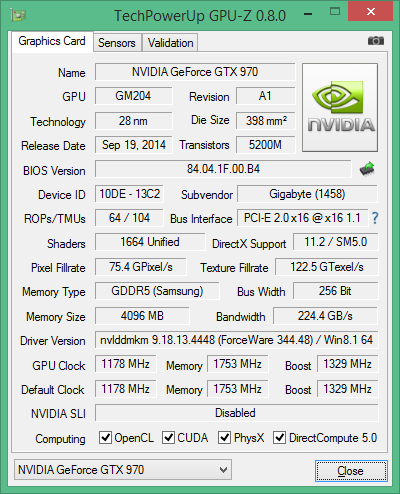Image resolution: width=400 pixels, height=494 pixels.
Task: Click the 'Computing' label
Action: tap(60, 439)
